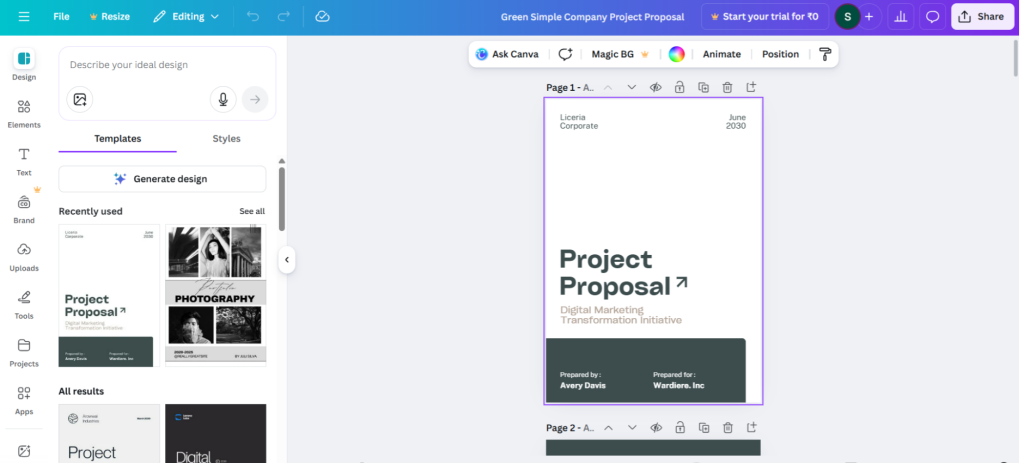Click Position in the toolbar

click(x=780, y=54)
